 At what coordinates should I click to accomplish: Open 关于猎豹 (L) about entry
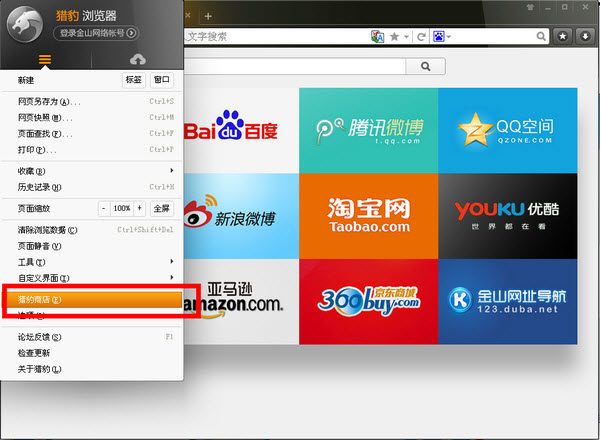(92, 369)
